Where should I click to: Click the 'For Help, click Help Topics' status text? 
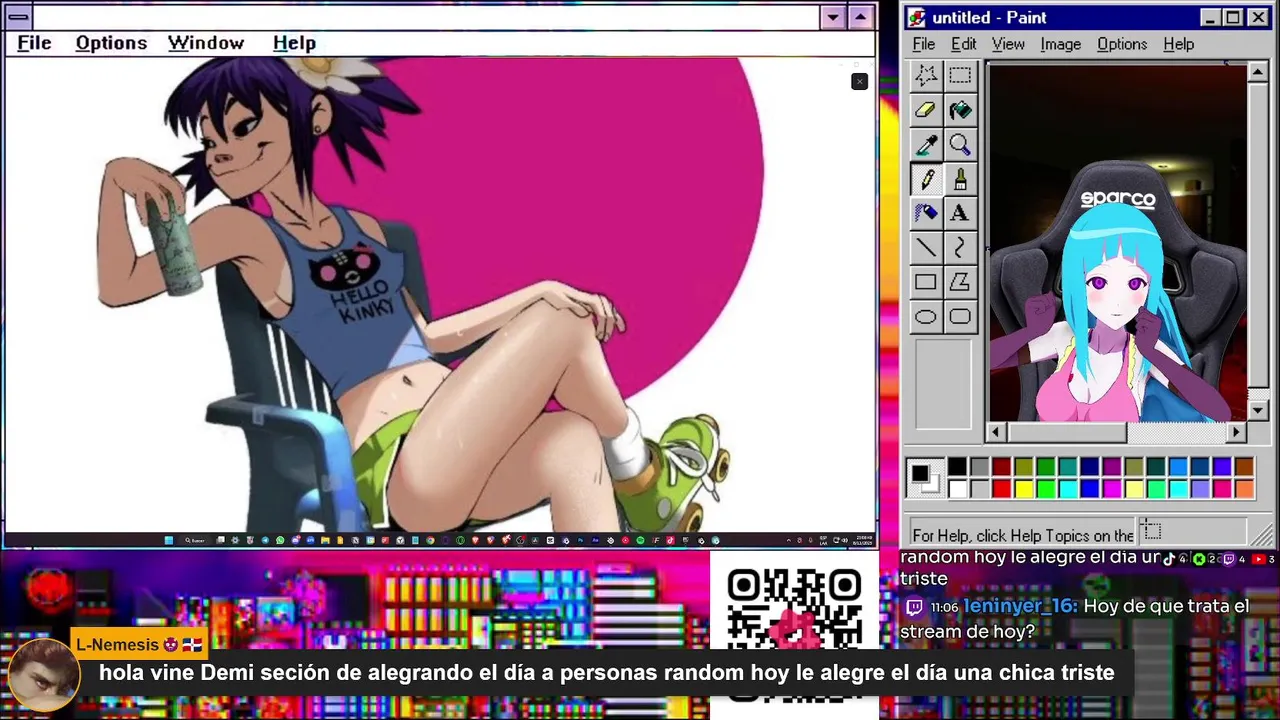coord(1023,535)
